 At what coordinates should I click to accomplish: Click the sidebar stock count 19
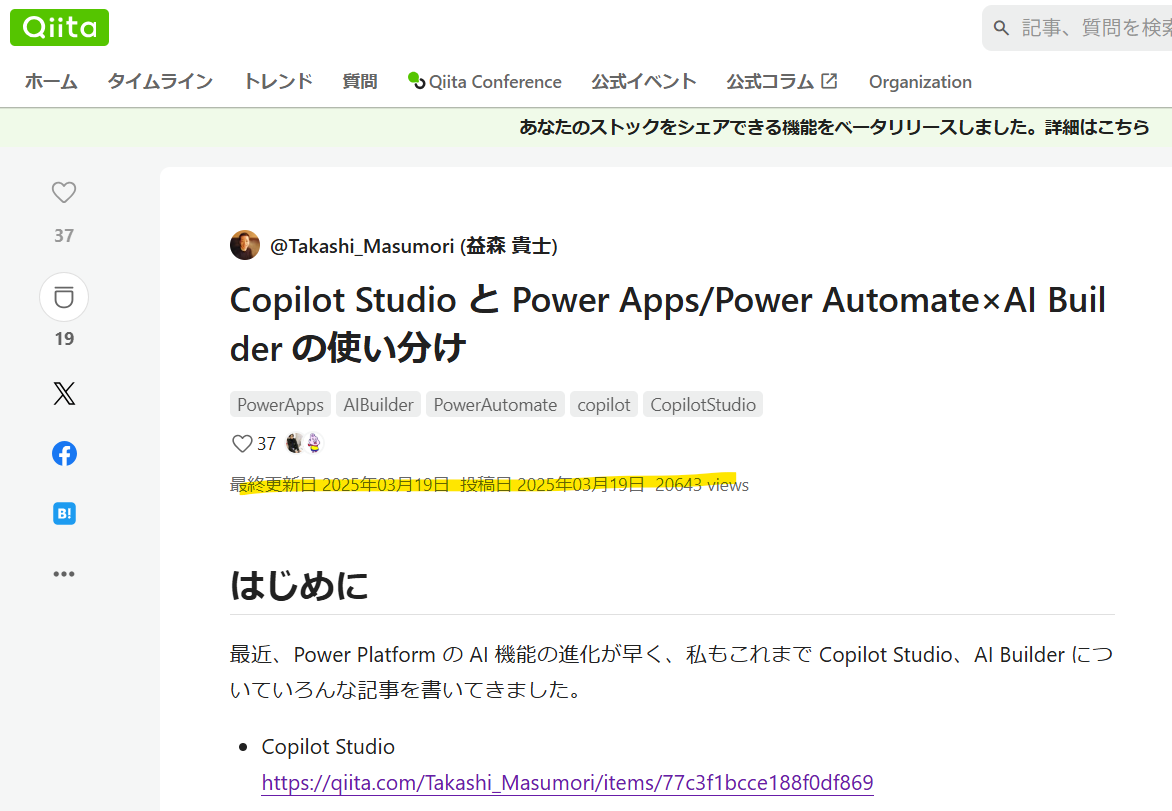(64, 339)
